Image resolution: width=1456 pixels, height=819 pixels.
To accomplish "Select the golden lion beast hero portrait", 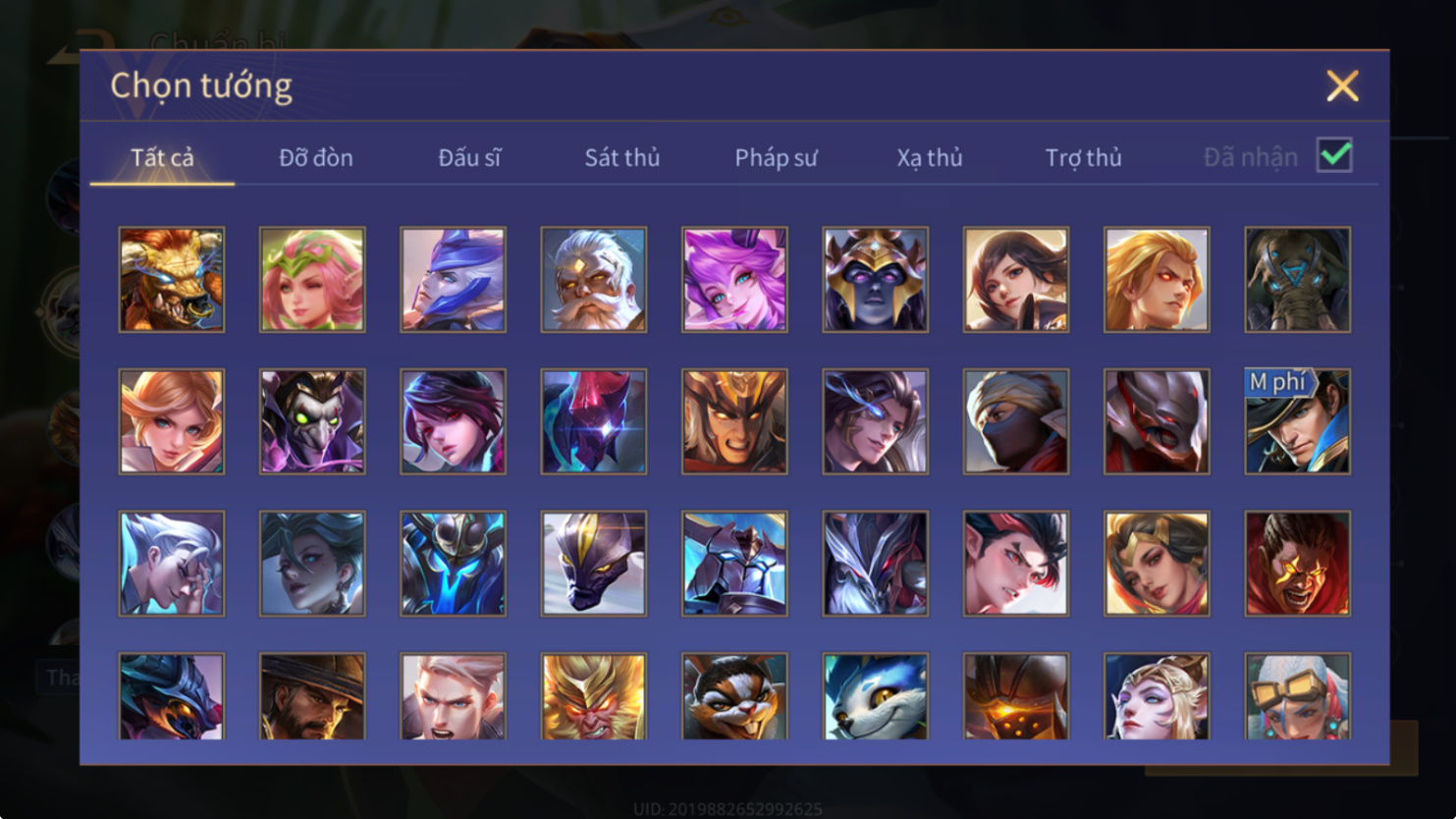I will point(172,280).
